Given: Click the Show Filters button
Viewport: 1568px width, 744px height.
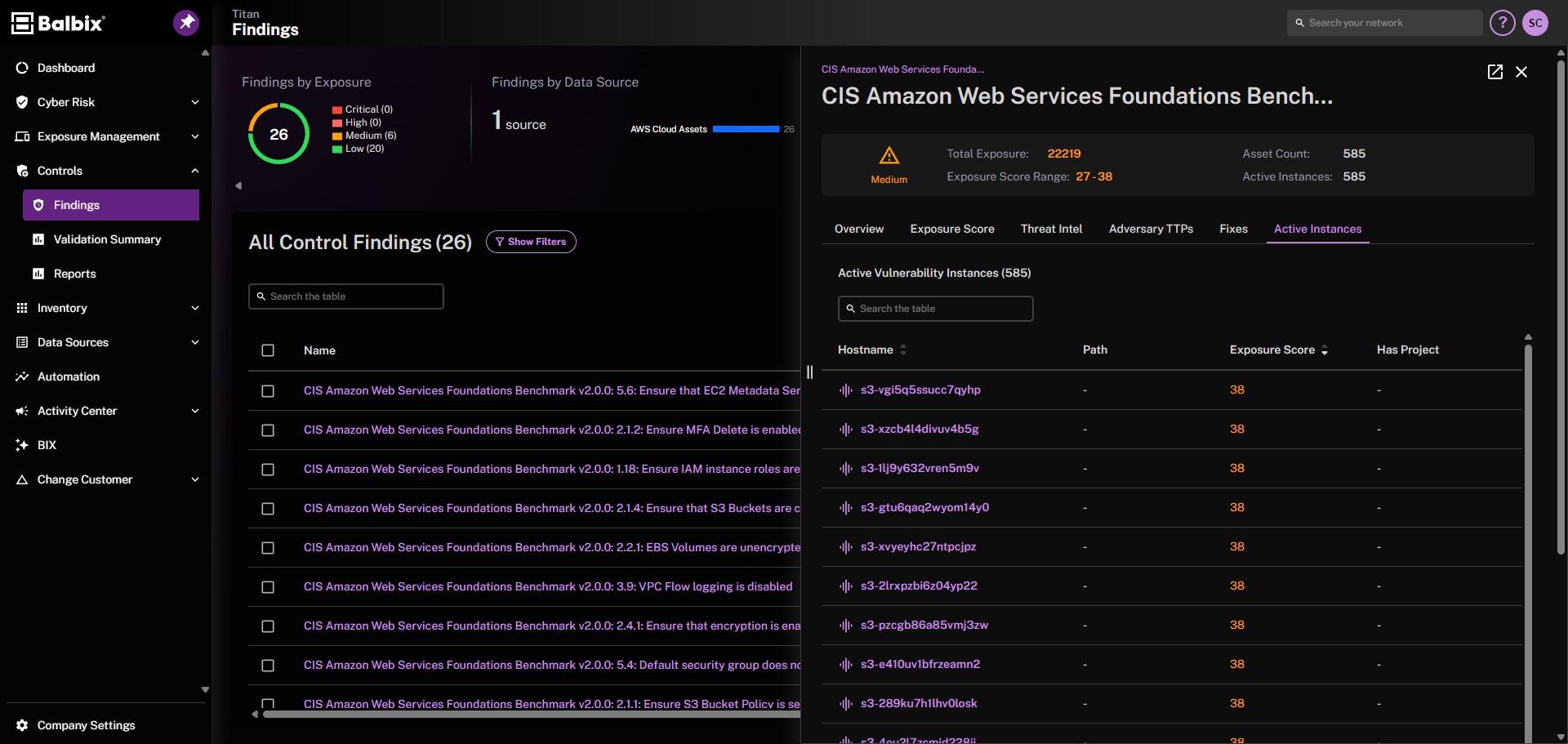Looking at the screenshot, I should click(x=531, y=242).
